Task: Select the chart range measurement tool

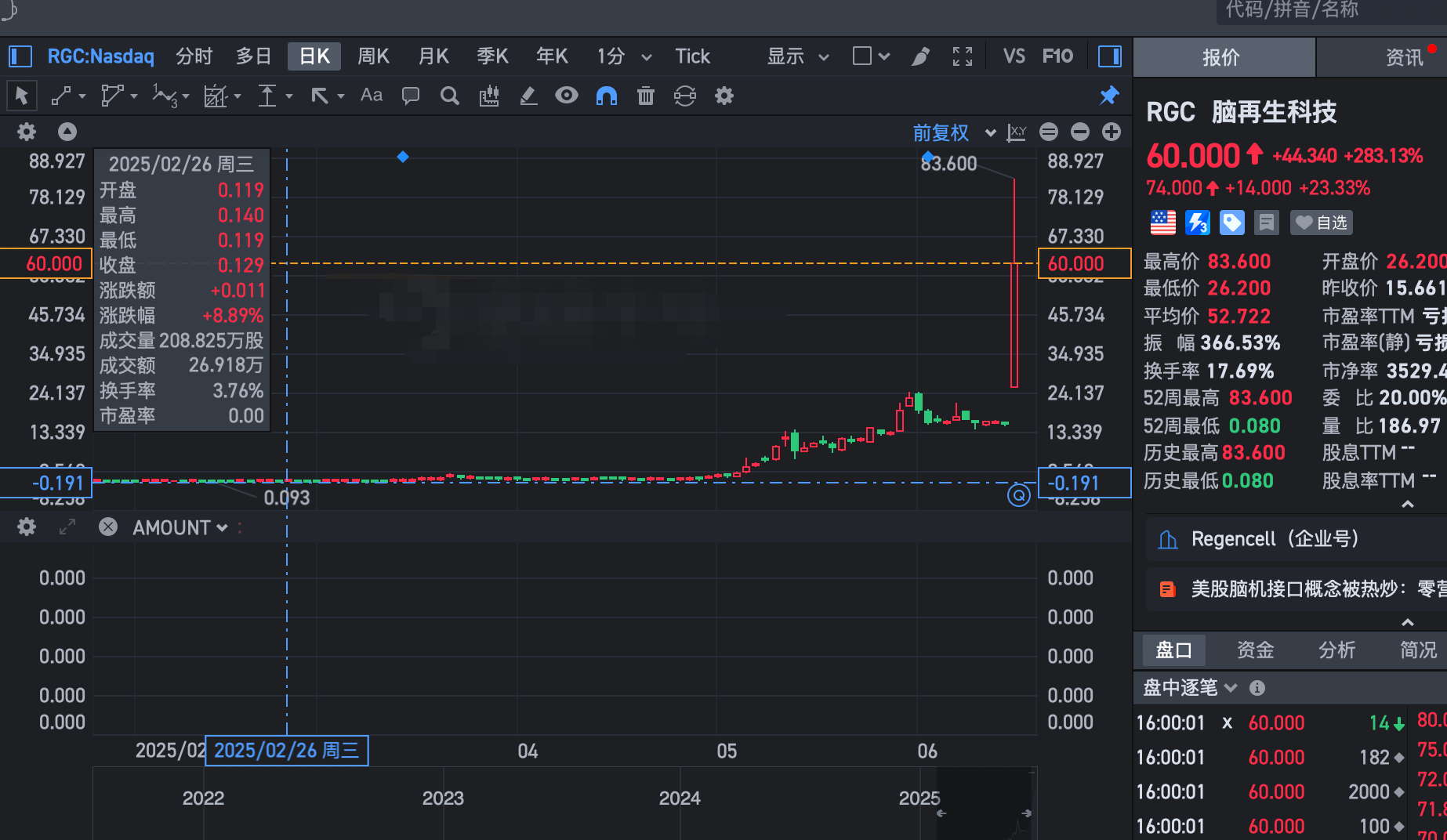Action: (x=216, y=96)
